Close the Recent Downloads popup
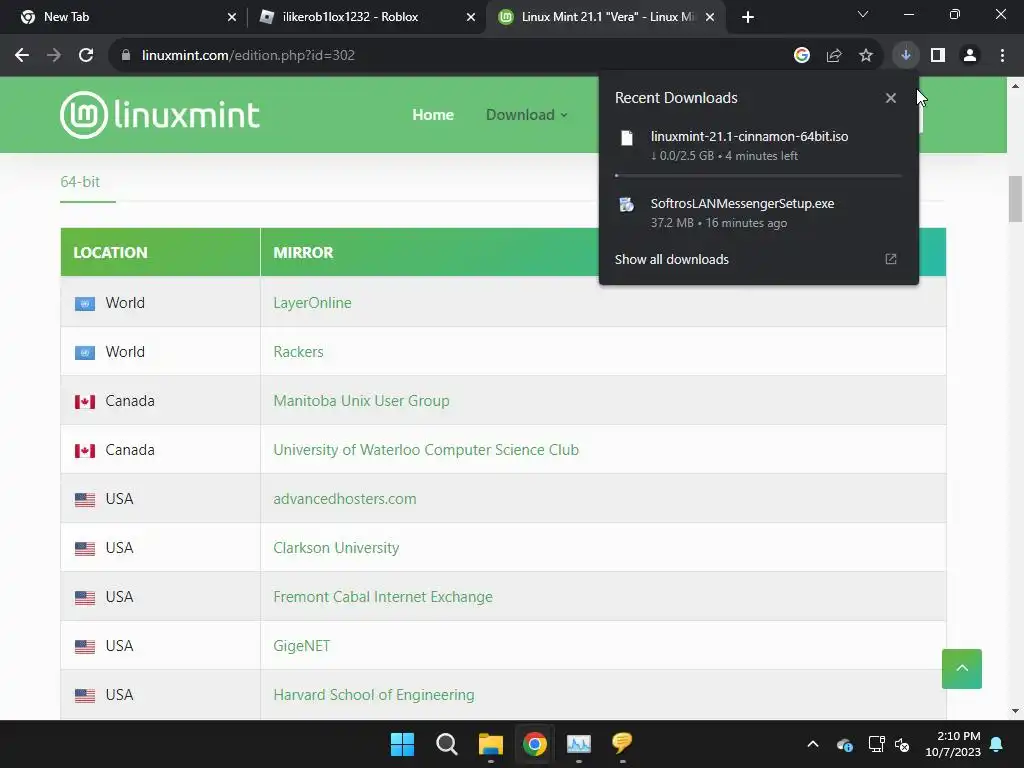 (x=891, y=98)
